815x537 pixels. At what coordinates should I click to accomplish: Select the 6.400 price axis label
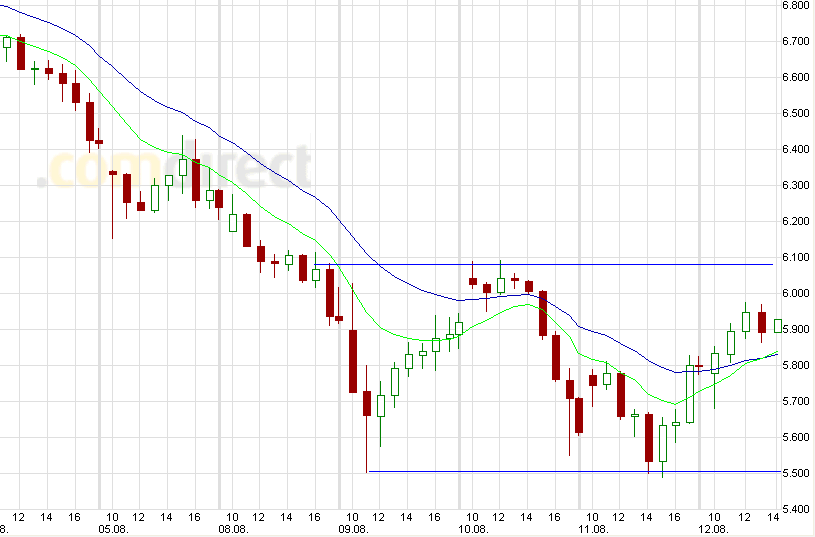click(x=796, y=149)
